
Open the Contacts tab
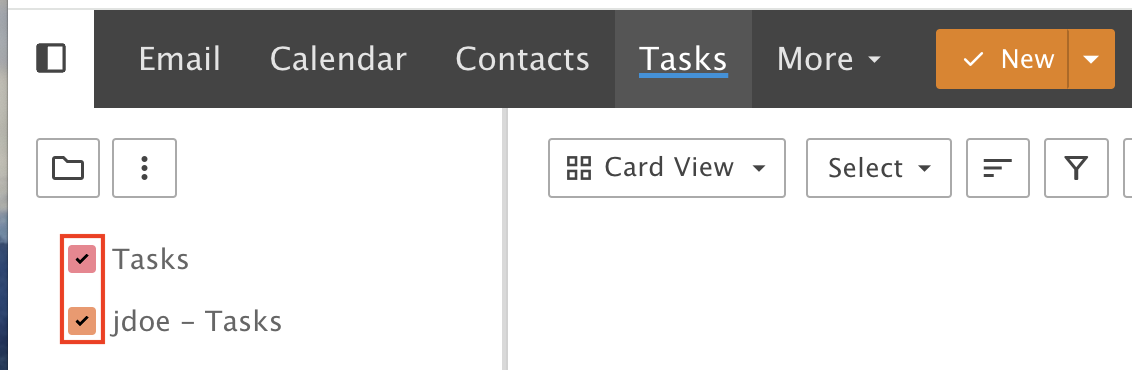click(523, 59)
